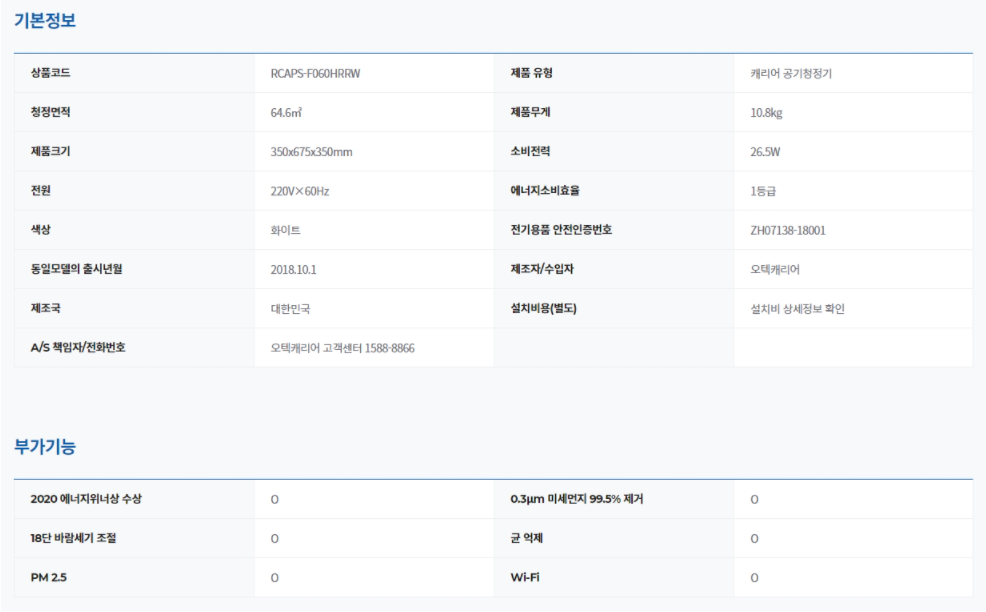Click the 2018.10.1 release date value
The image size is (986, 612).
click(x=293, y=269)
